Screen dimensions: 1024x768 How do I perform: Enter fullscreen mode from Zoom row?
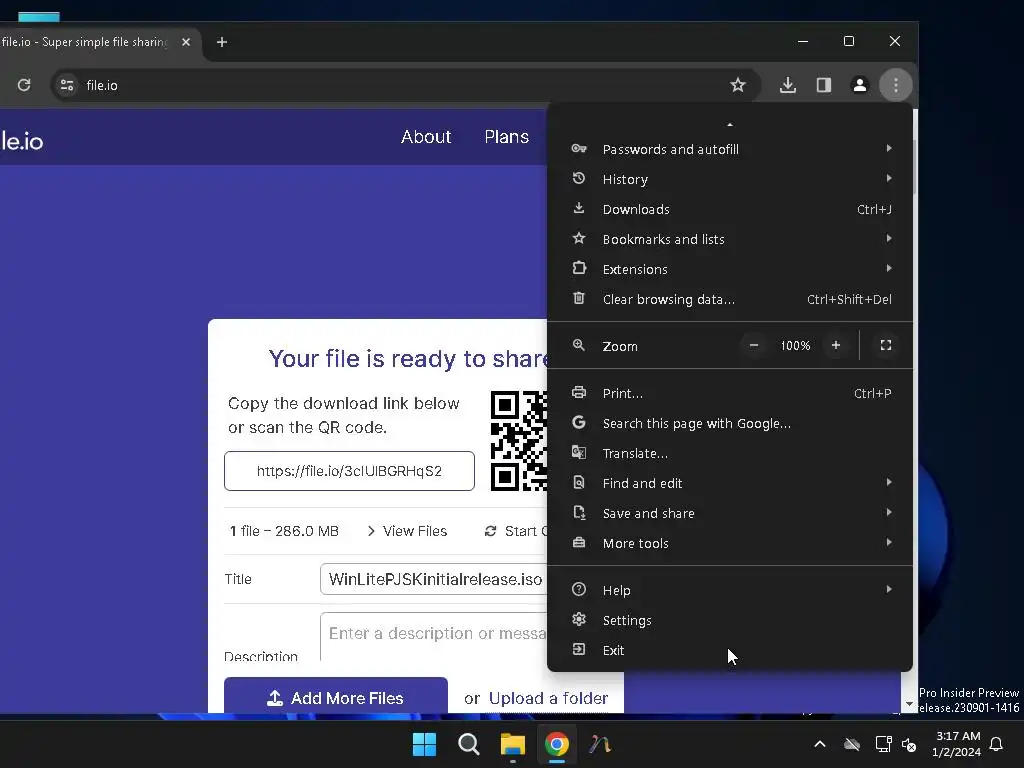click(x=886, y=345)
